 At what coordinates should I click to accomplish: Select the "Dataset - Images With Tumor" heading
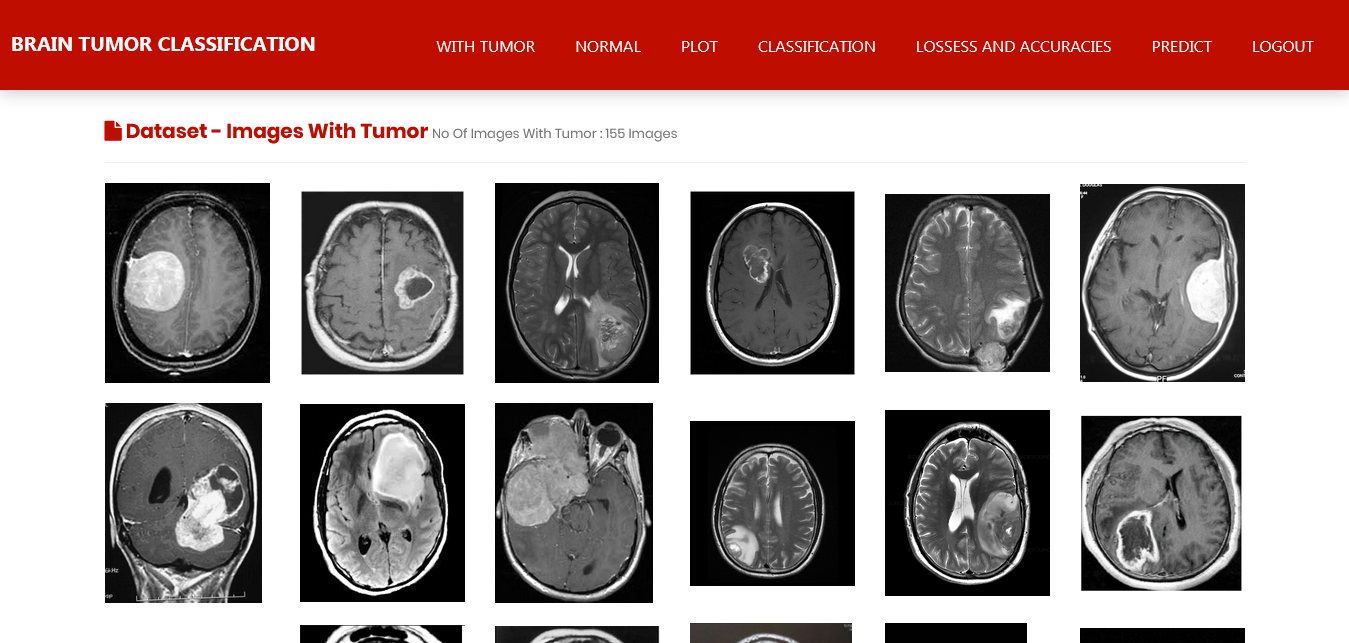[x=277, y=131]
